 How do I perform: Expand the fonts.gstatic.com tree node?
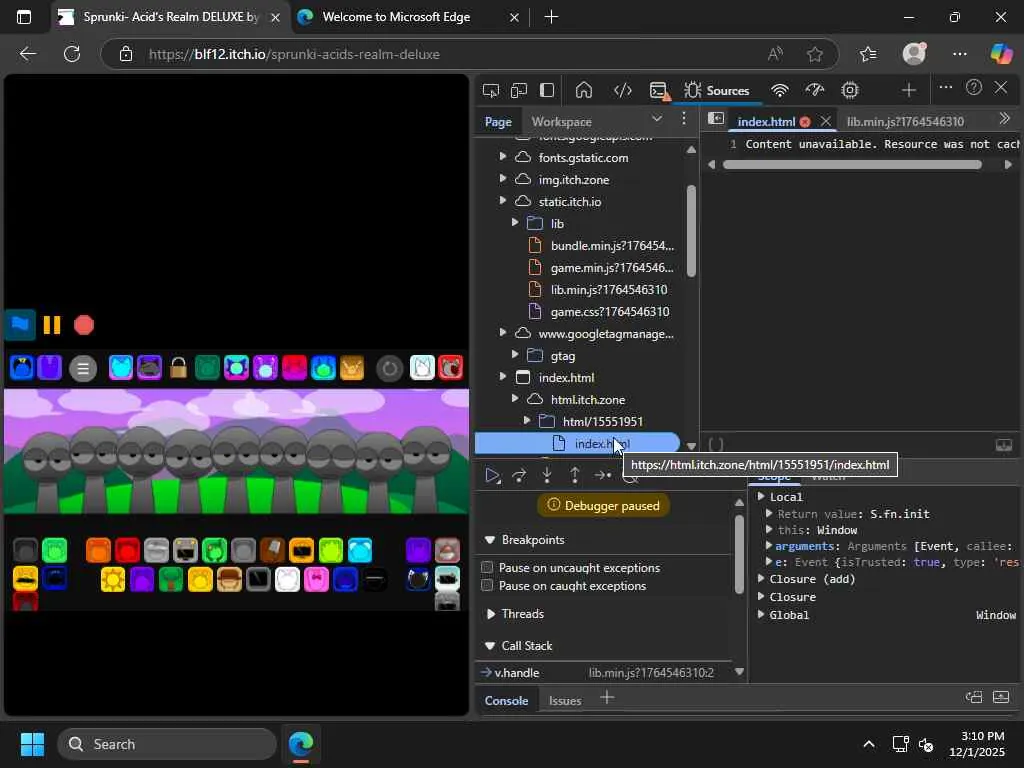(x=503, y=157)
